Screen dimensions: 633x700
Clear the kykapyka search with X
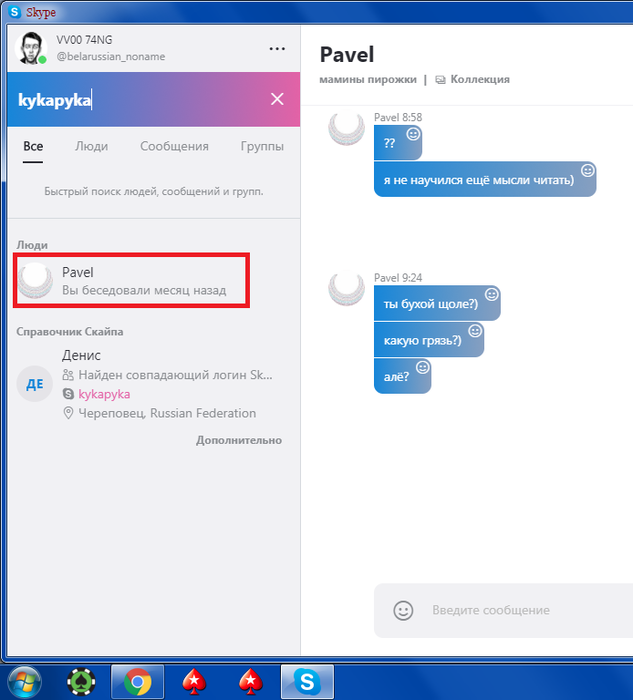coord(277,99)
